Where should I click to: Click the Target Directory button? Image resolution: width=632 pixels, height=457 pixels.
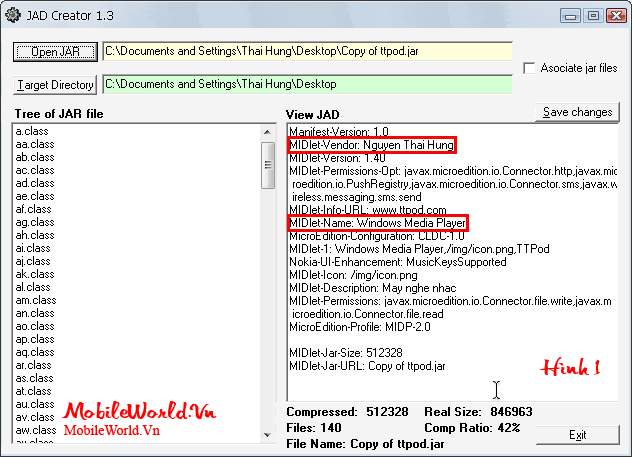click(55, 85)
